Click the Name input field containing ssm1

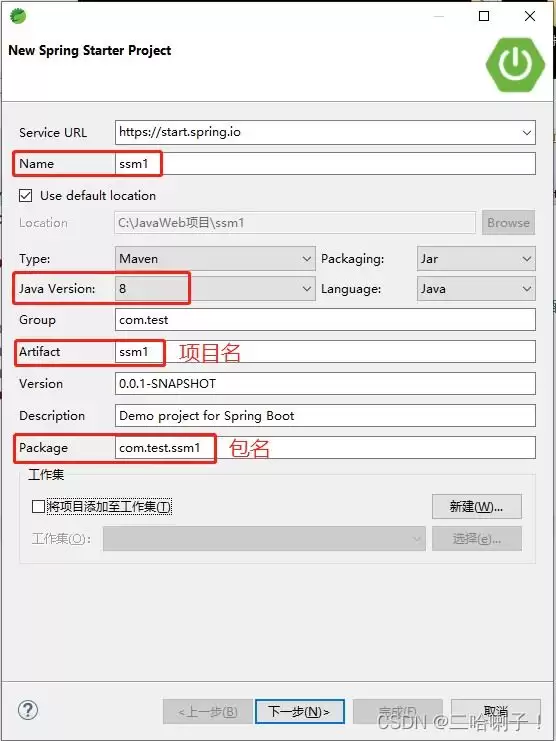pos(325,164)
